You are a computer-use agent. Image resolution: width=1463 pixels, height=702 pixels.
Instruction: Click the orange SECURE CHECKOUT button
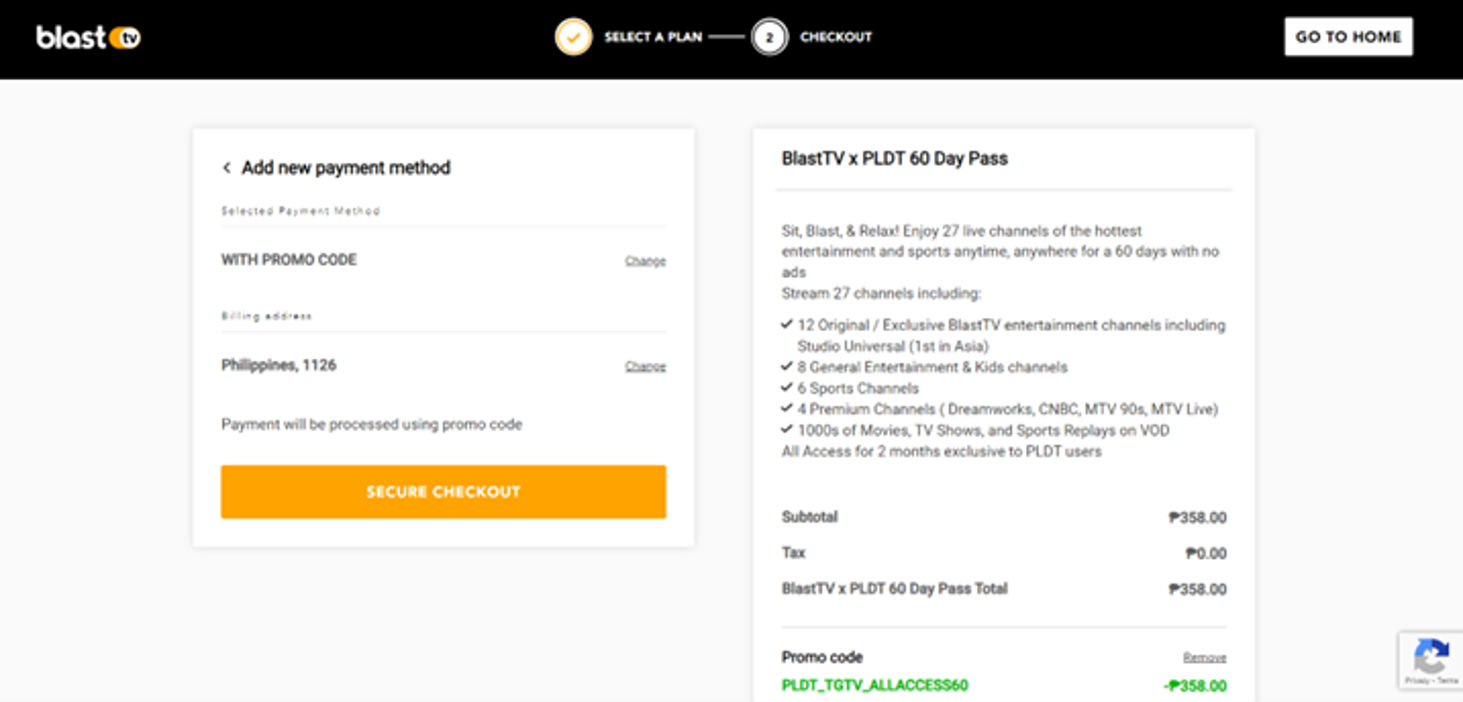[443, 492]
